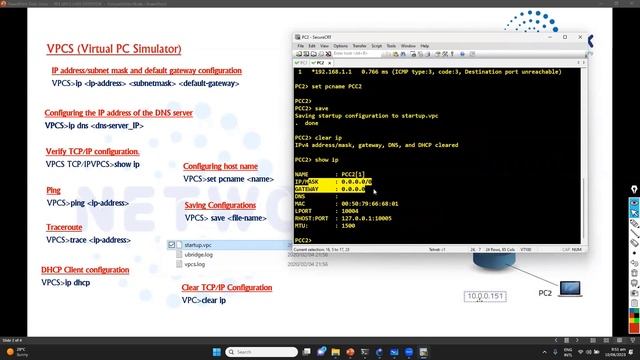The image size is (640, 360).
Task: Open the Window menu in SecureCRT
Action: (x=408, y=46)
